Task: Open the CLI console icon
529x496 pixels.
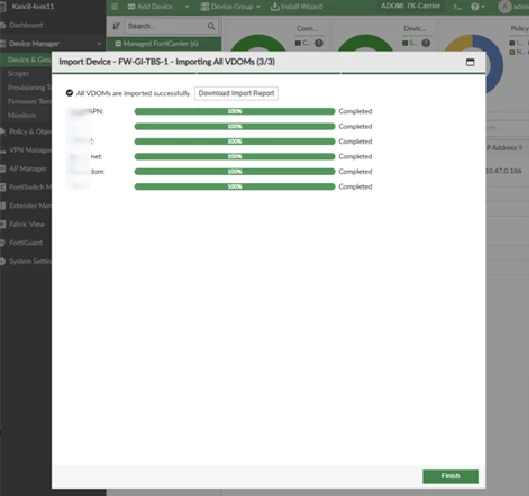Action: [457, 7]
